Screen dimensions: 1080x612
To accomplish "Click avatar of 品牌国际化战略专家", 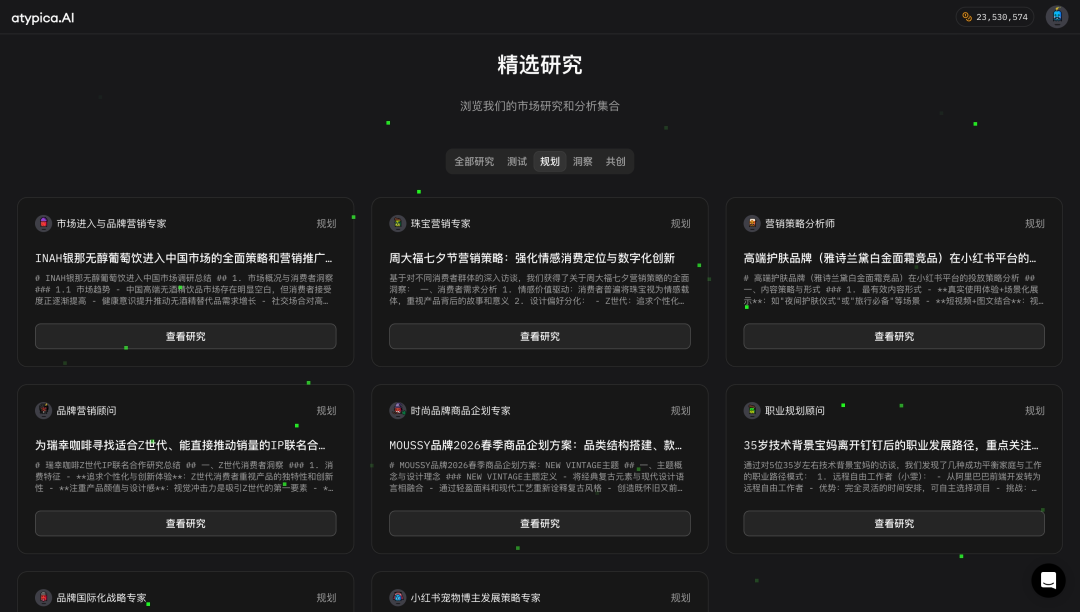I will pyautogui.click(x=43, y=598).
